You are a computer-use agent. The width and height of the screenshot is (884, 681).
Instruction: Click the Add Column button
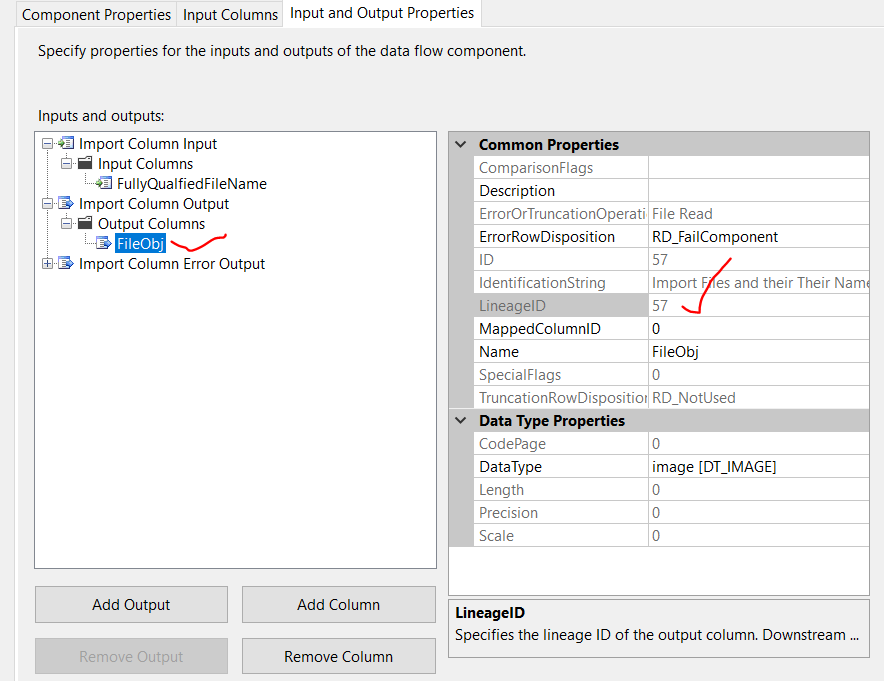[338, 604]
